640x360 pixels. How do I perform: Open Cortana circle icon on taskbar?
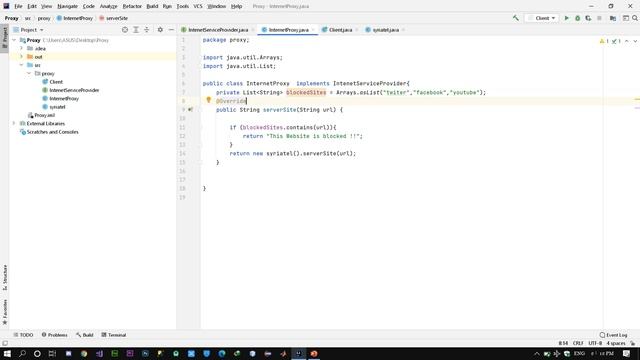[x=37, y=353]
